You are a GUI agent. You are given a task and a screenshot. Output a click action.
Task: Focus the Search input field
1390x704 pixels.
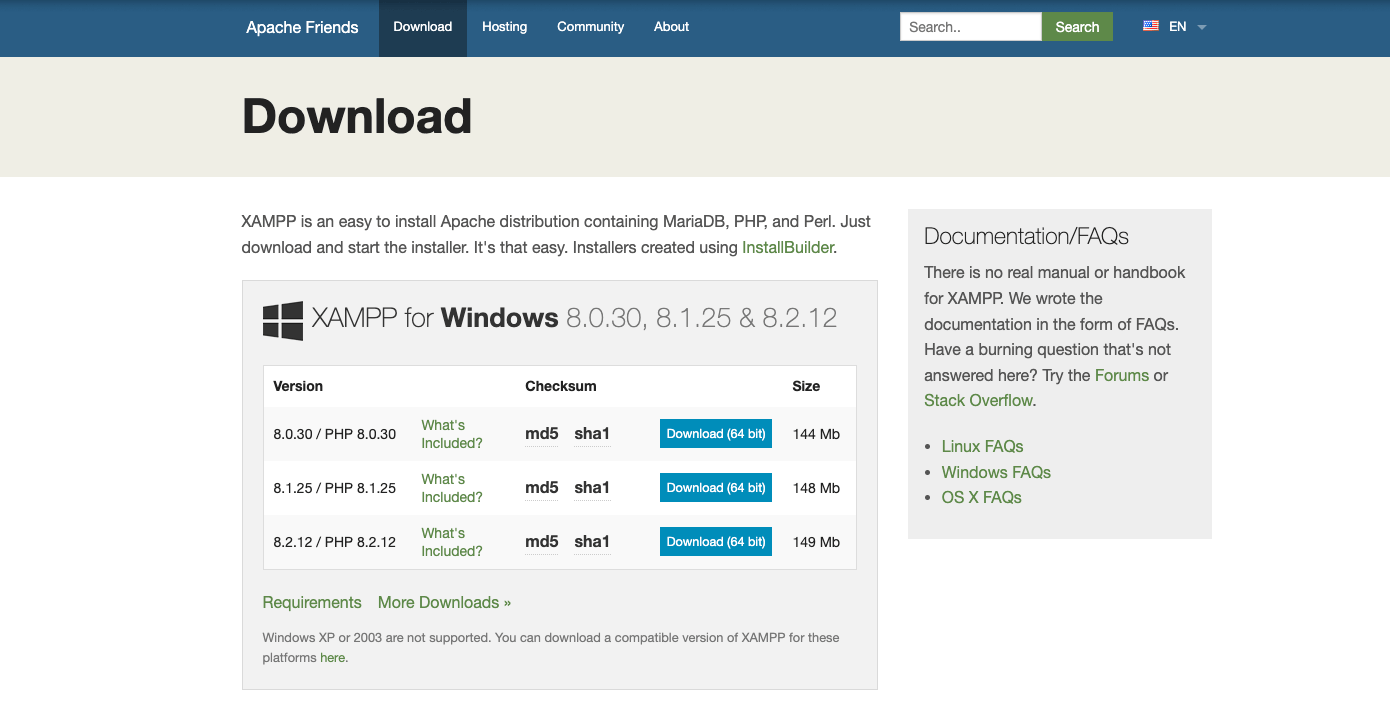970,27
